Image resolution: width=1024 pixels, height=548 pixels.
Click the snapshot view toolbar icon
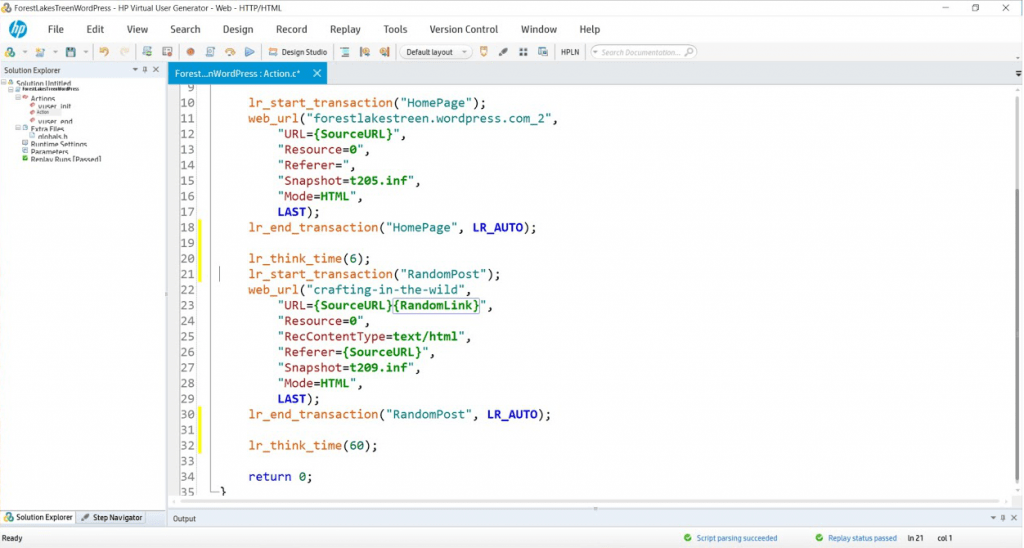(364, 52)
